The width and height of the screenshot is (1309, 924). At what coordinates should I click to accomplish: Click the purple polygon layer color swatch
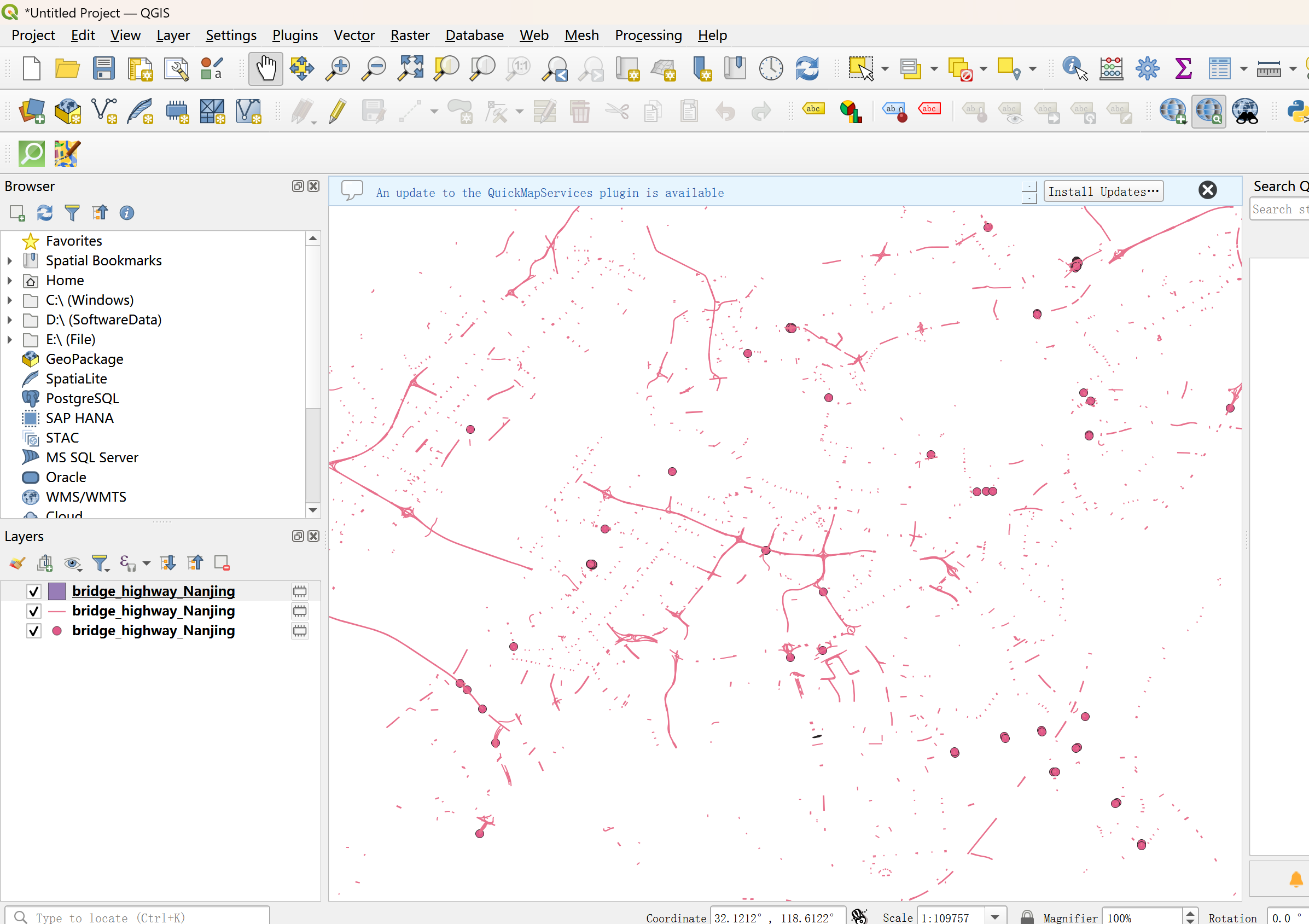pyautogui.click(x=56, y=592)
